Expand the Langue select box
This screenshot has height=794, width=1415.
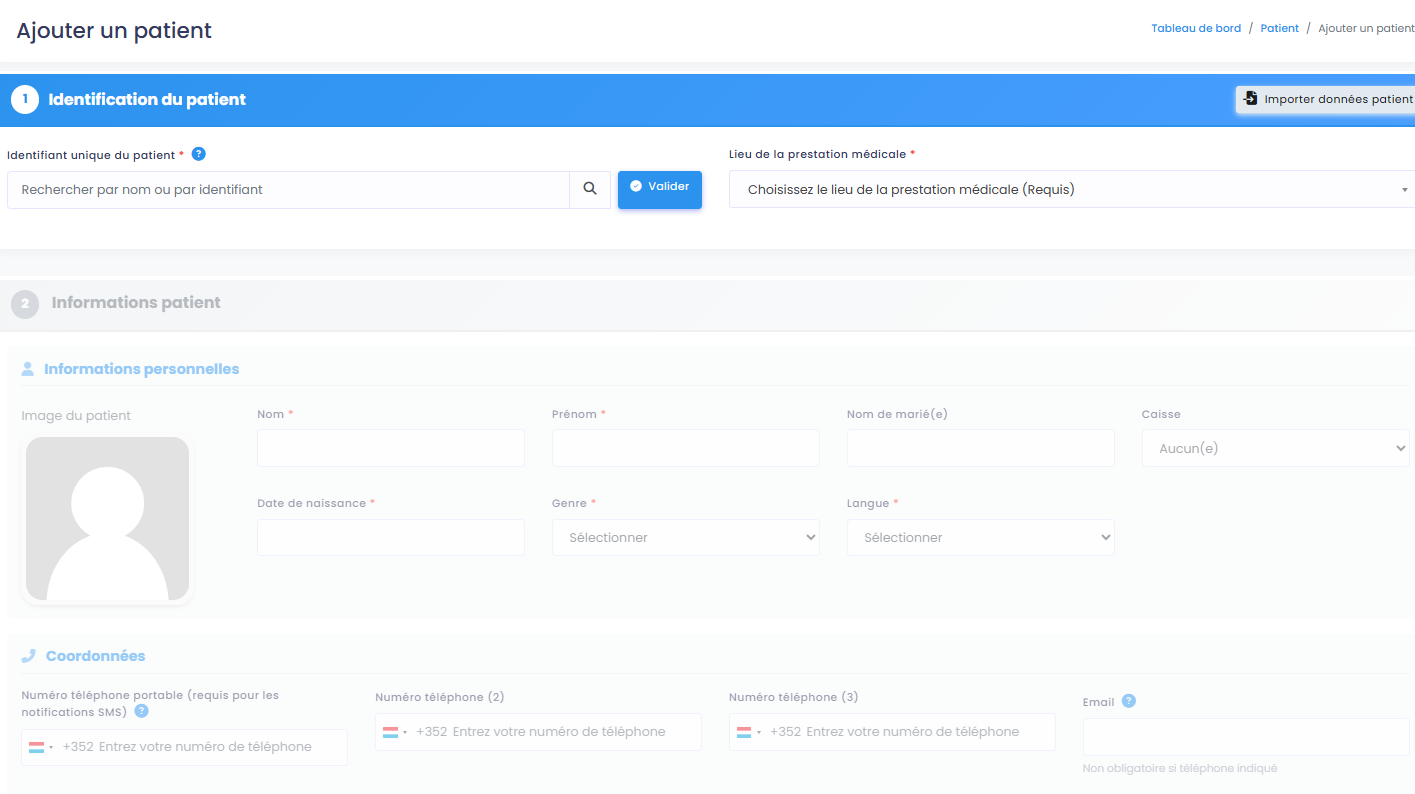point(980,537)
